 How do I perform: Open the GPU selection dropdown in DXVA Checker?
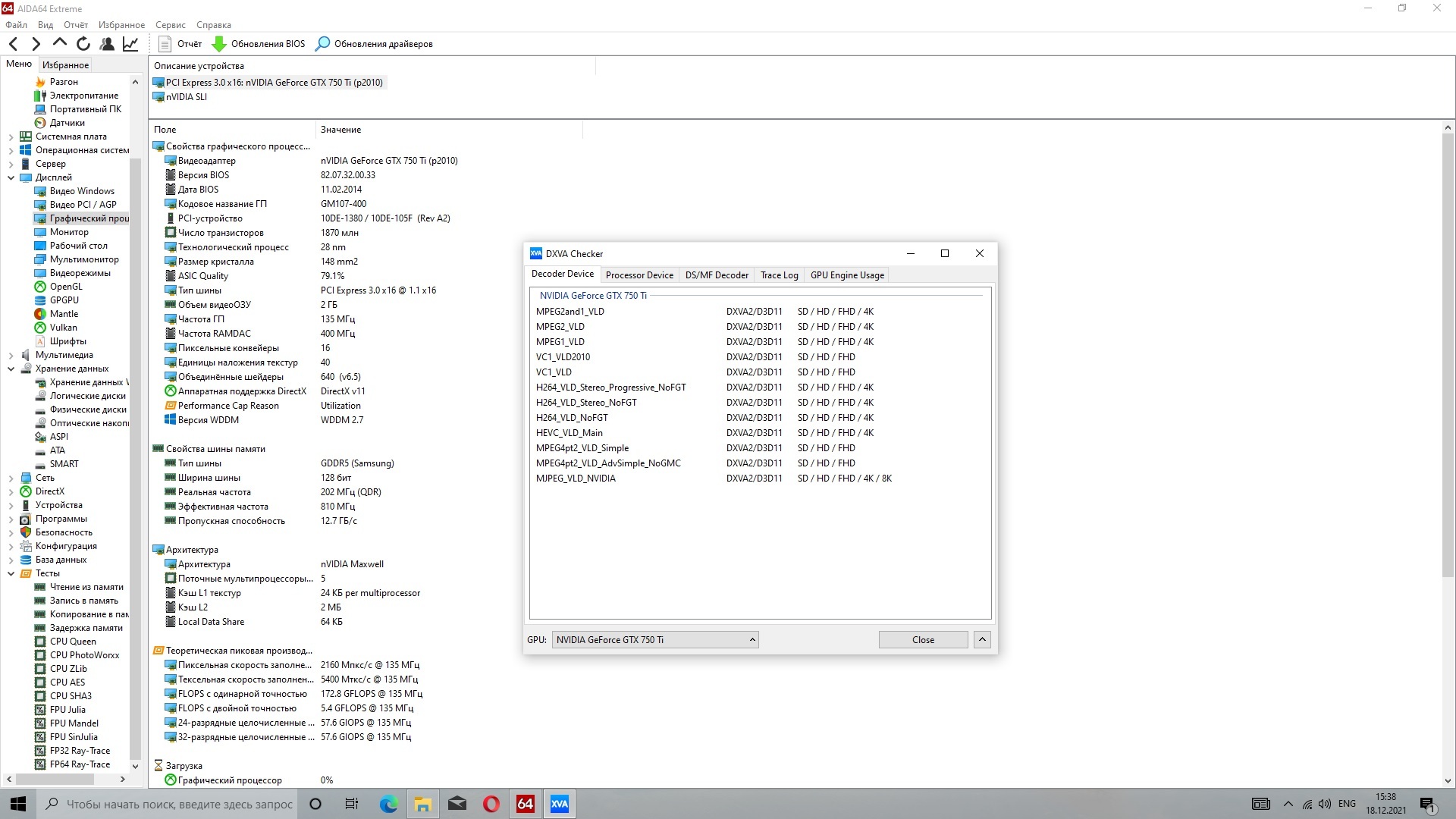[x=655, y=640]
